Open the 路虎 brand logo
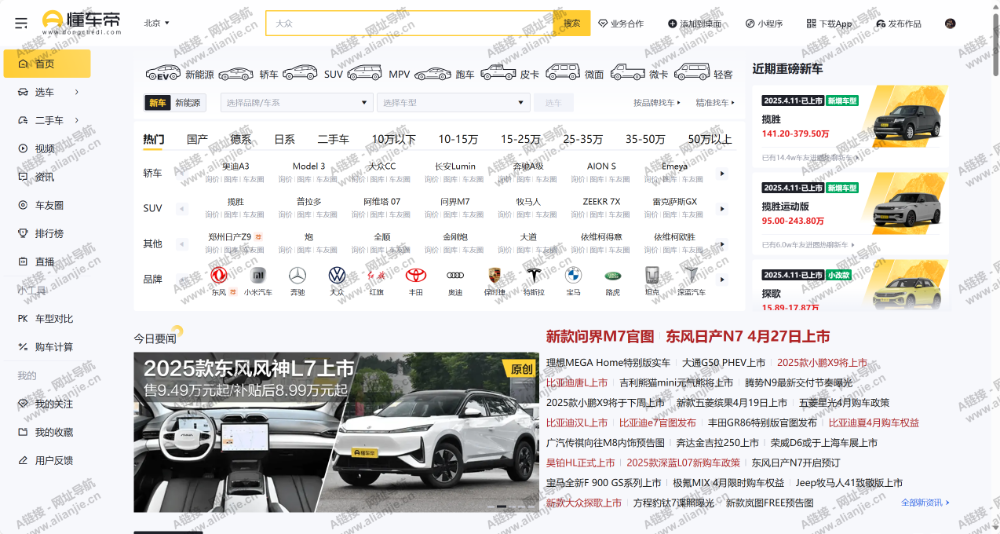This screenshot has height=534, width=1000. (x=613, y=276)
